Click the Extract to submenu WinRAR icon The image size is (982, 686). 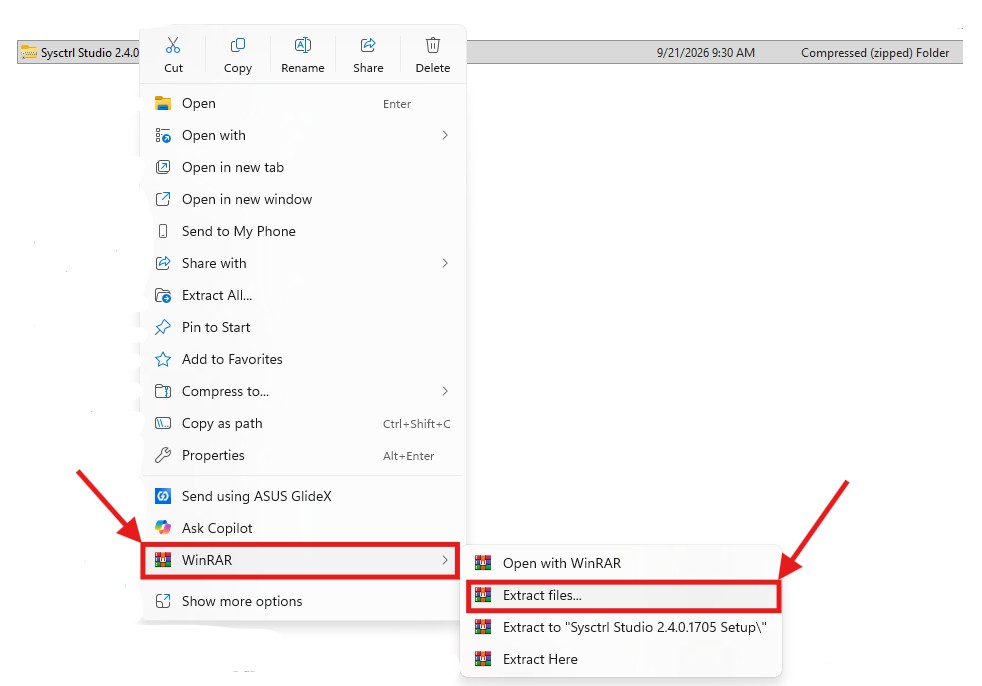coord(483,627)
